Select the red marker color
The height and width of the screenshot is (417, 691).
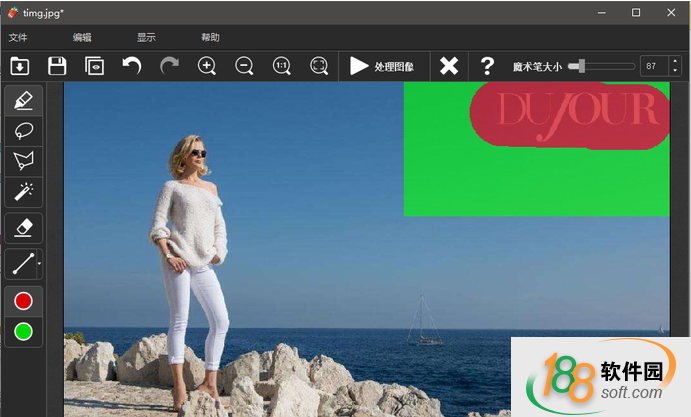[x=24, y=301]
